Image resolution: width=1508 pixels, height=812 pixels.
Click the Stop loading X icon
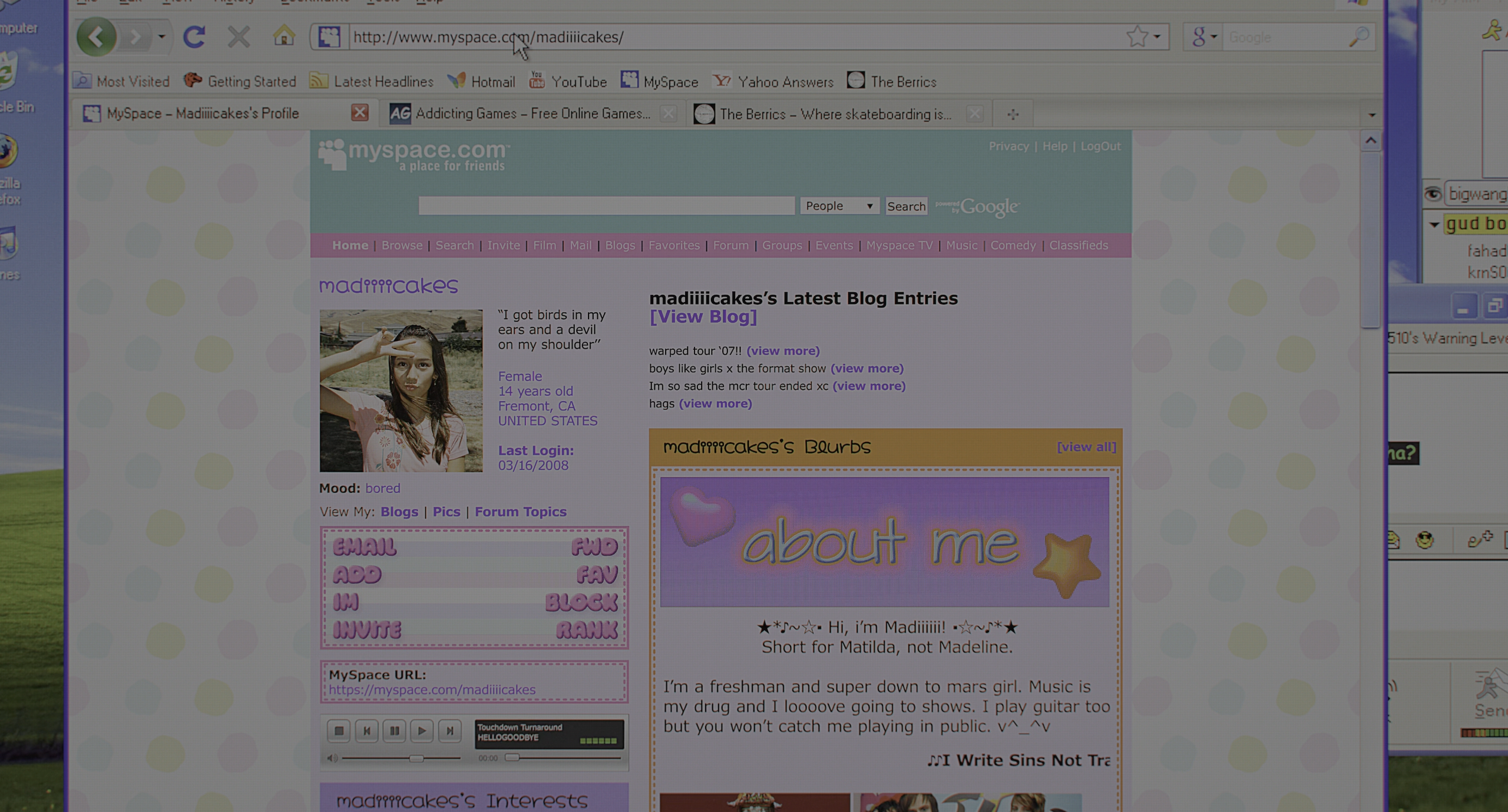tap(239, 37)
